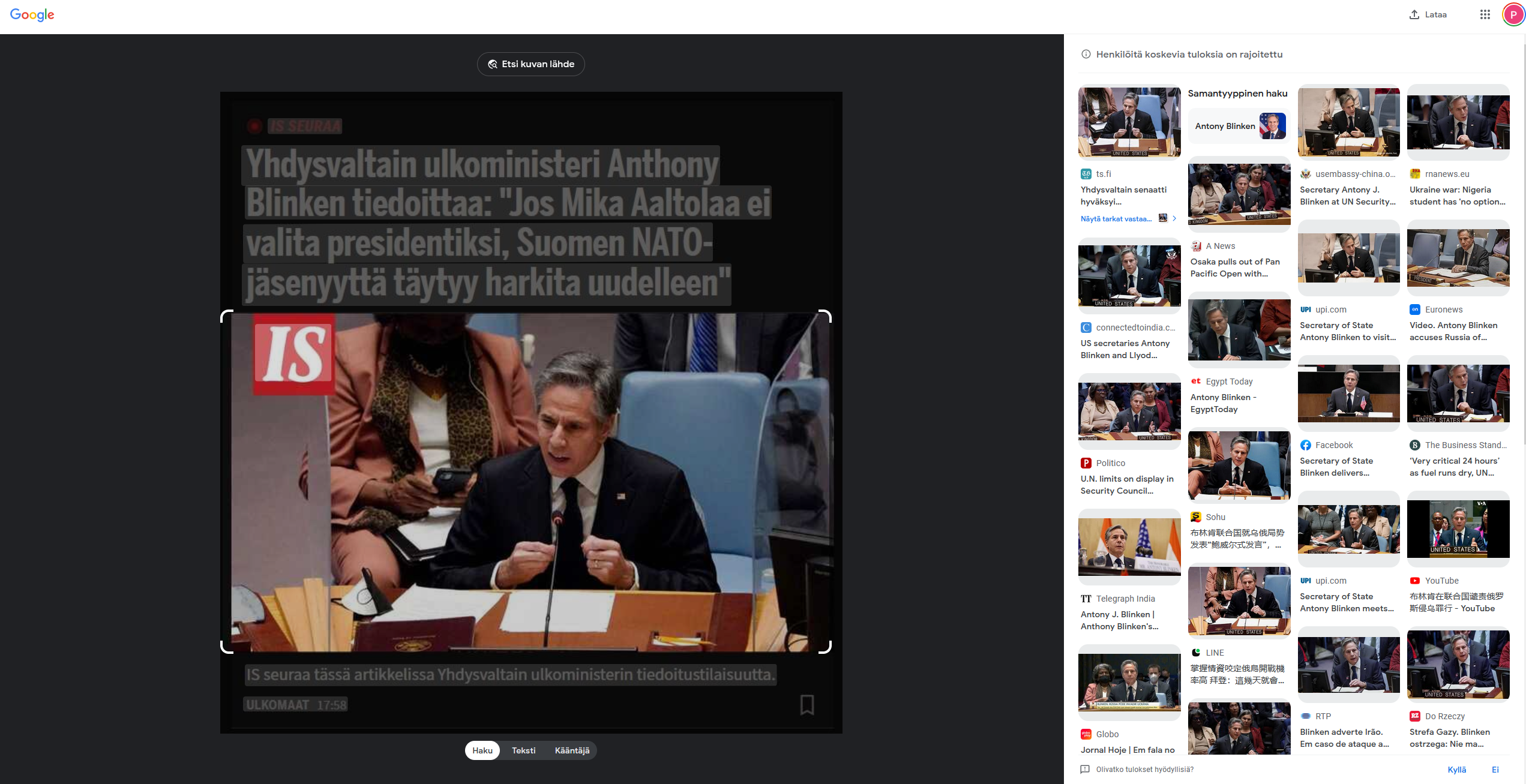Click the YouTube source icon
1526x784 pixels.
coord(1415,581)
